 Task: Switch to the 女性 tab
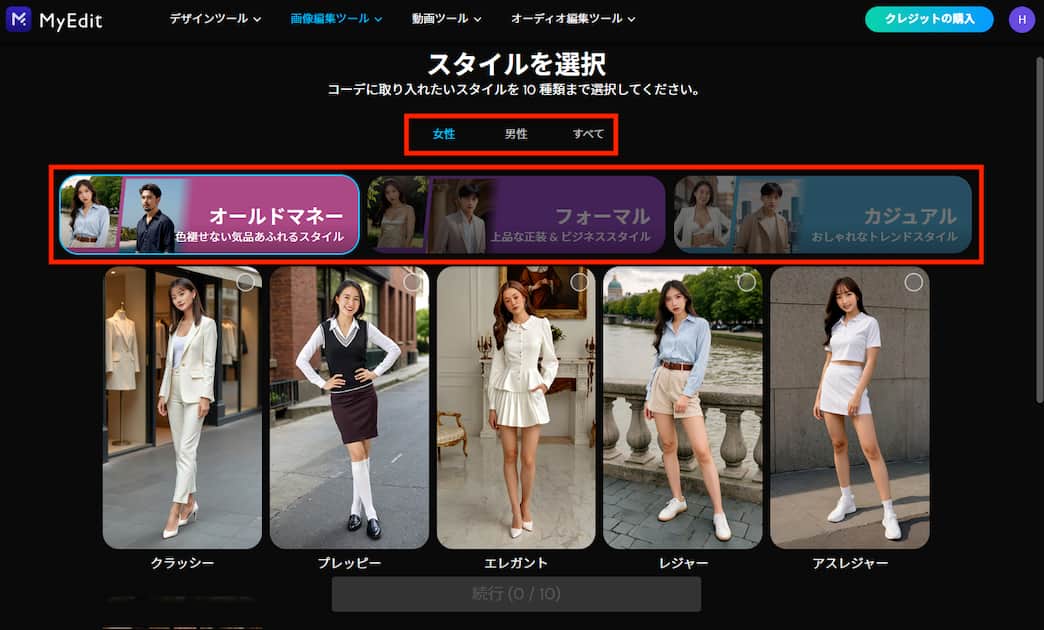coord(443,134)
